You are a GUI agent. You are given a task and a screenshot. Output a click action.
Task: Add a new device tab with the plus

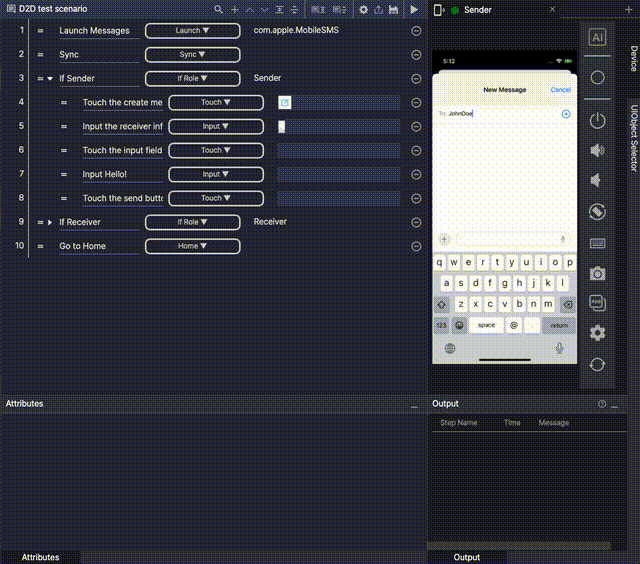[x=629, y=9]
